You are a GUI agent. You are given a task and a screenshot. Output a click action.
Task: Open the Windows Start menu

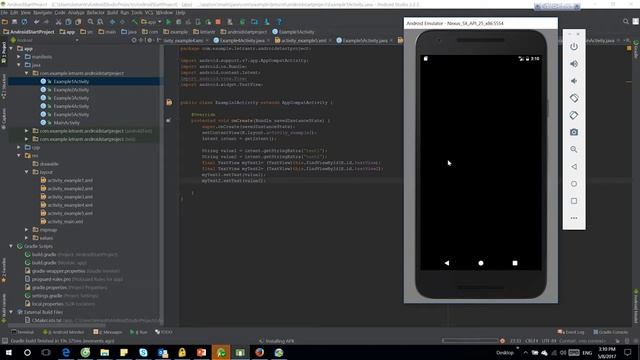pyautogui.click(x=8, y=352)
